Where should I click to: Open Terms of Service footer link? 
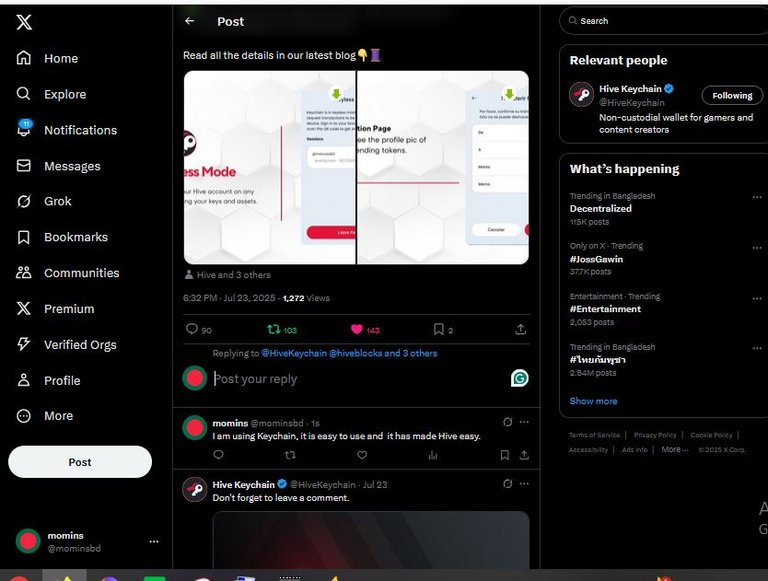tap(594, 435)
